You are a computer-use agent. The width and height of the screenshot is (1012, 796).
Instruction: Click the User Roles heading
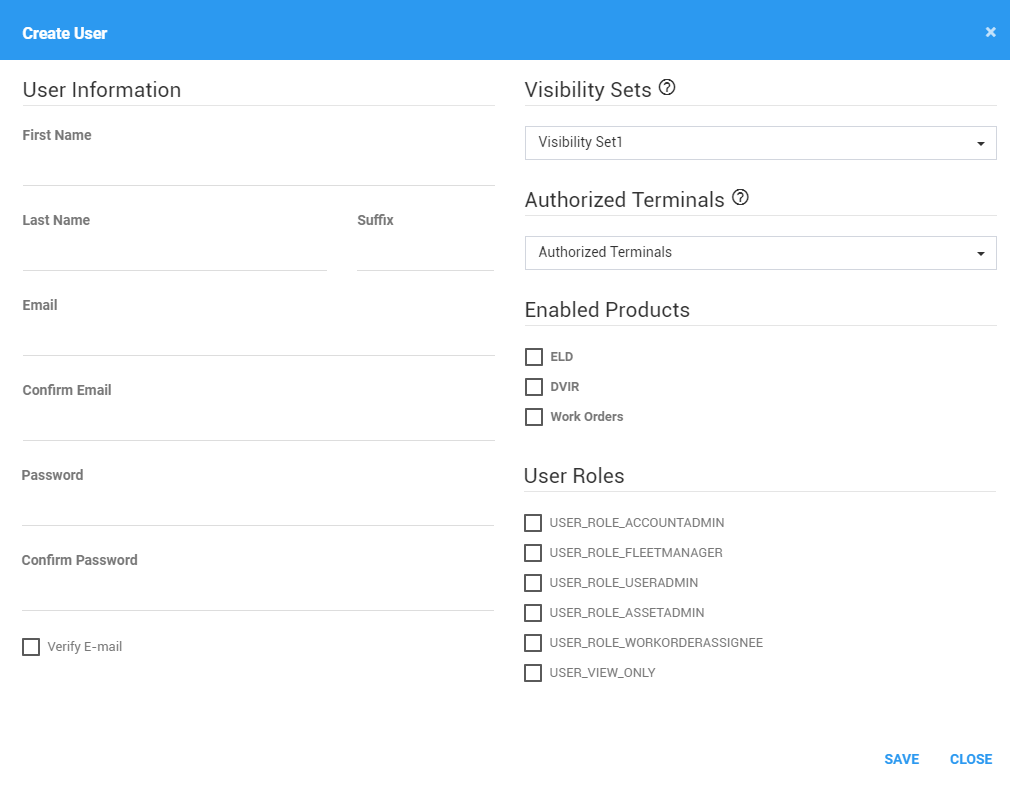click(x=574, y=476)
